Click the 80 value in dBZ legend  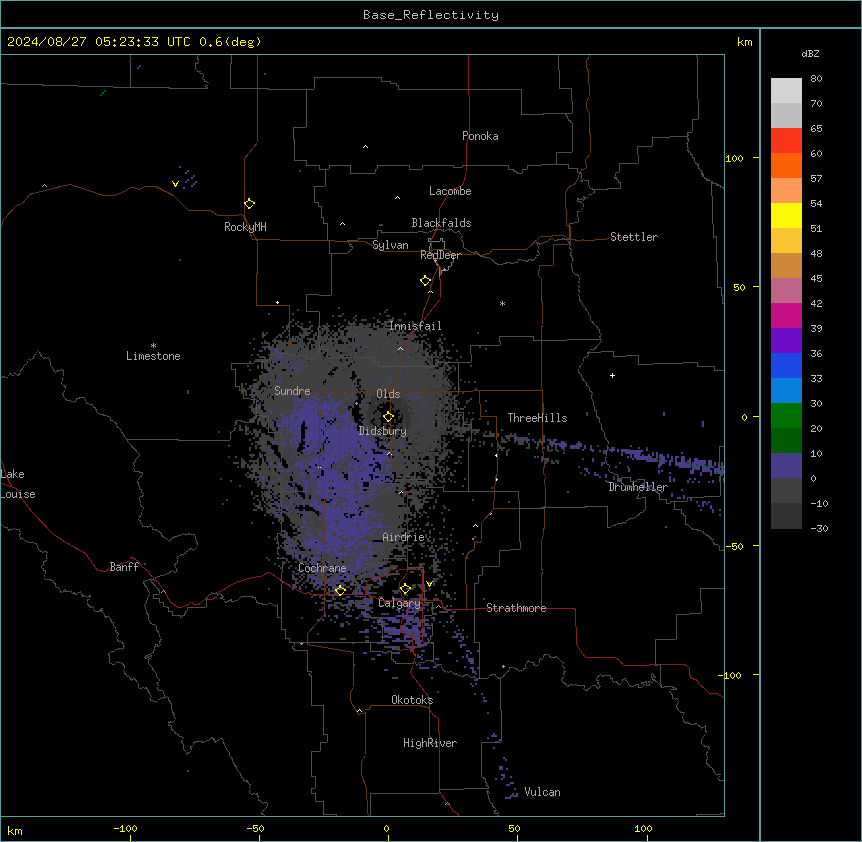coord(816,79)
